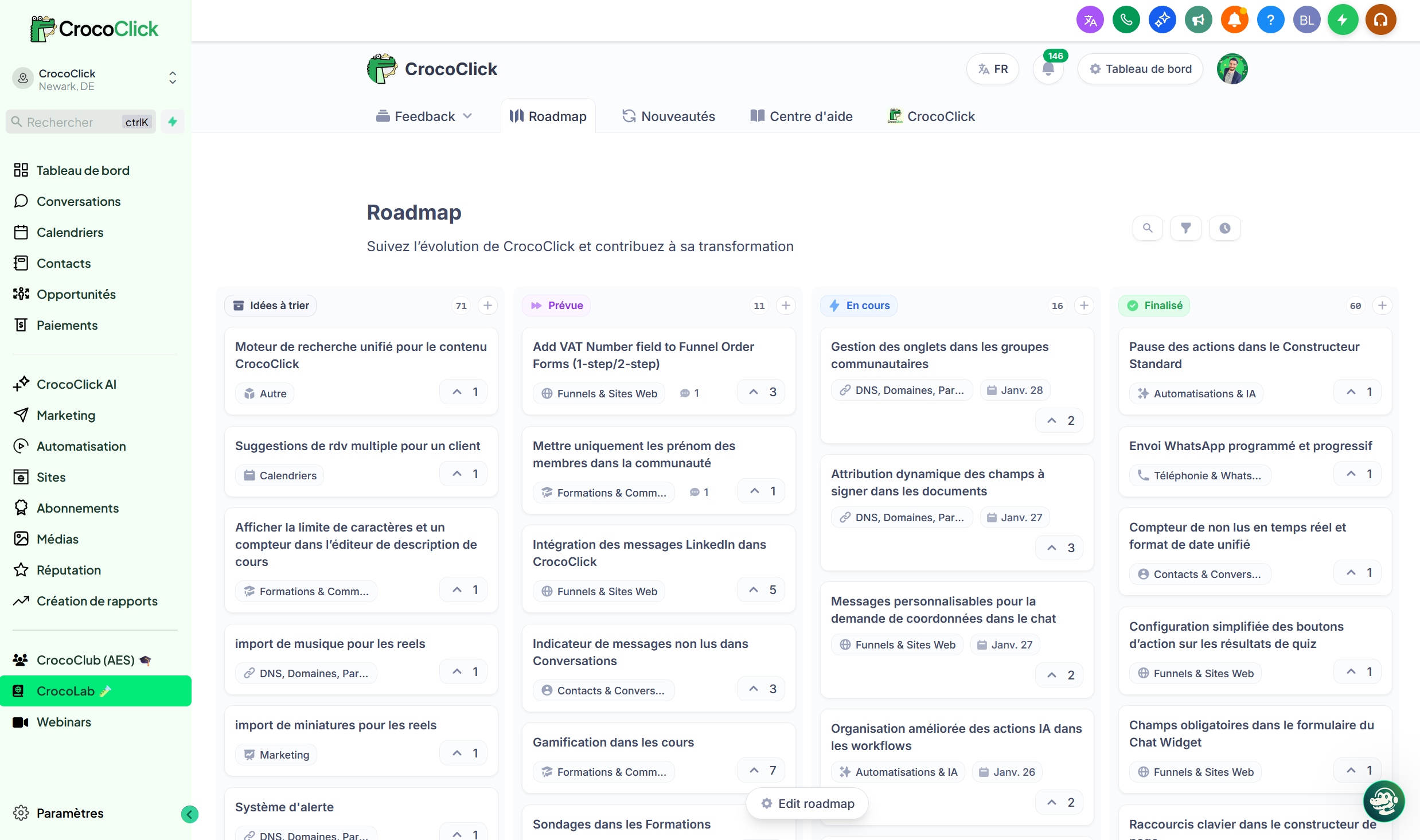Click the roadmap notification bell with 146 badge
The image size is (1420, 840).
pyautogui.click(x=1048, y=69)
